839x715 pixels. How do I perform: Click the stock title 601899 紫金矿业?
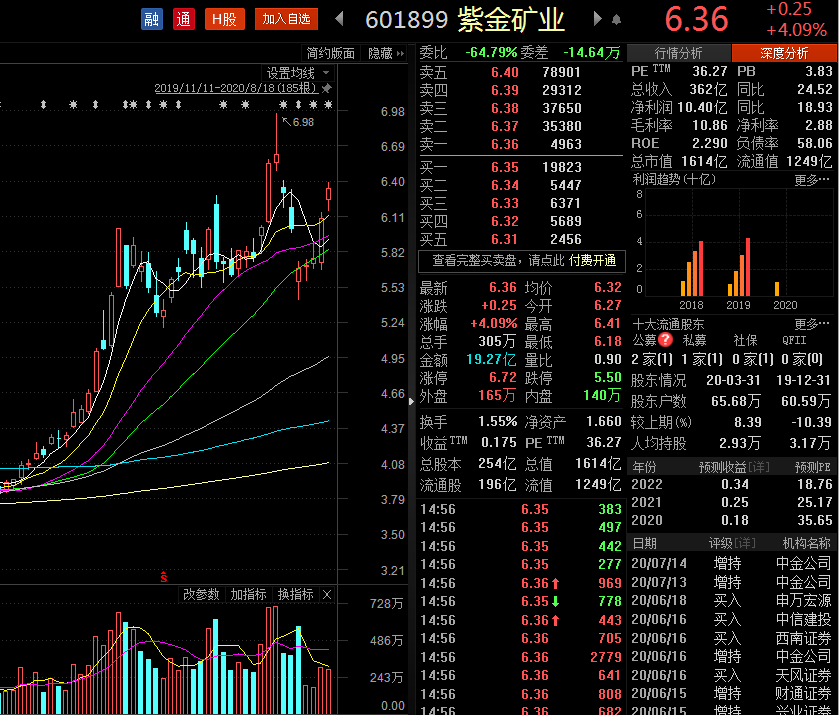pyautogui.click(x=464, y=20)
